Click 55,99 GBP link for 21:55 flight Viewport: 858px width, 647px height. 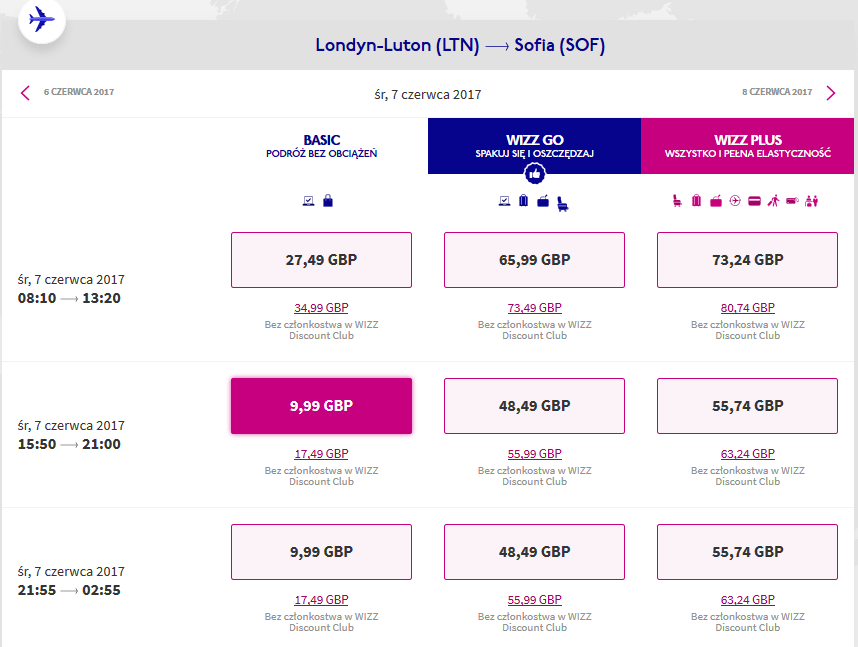coord(535,600)
